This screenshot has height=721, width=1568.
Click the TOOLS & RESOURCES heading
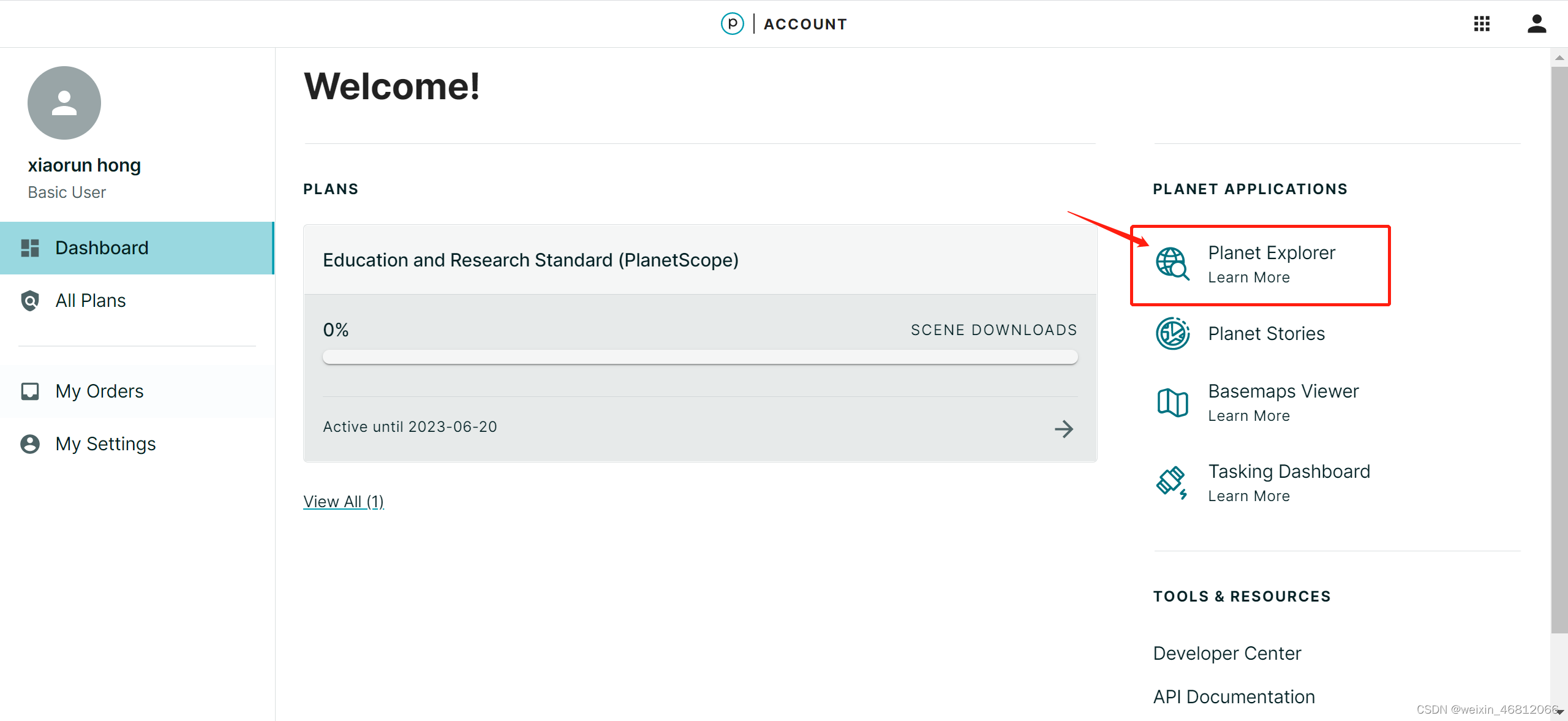tap(1242, 597)
